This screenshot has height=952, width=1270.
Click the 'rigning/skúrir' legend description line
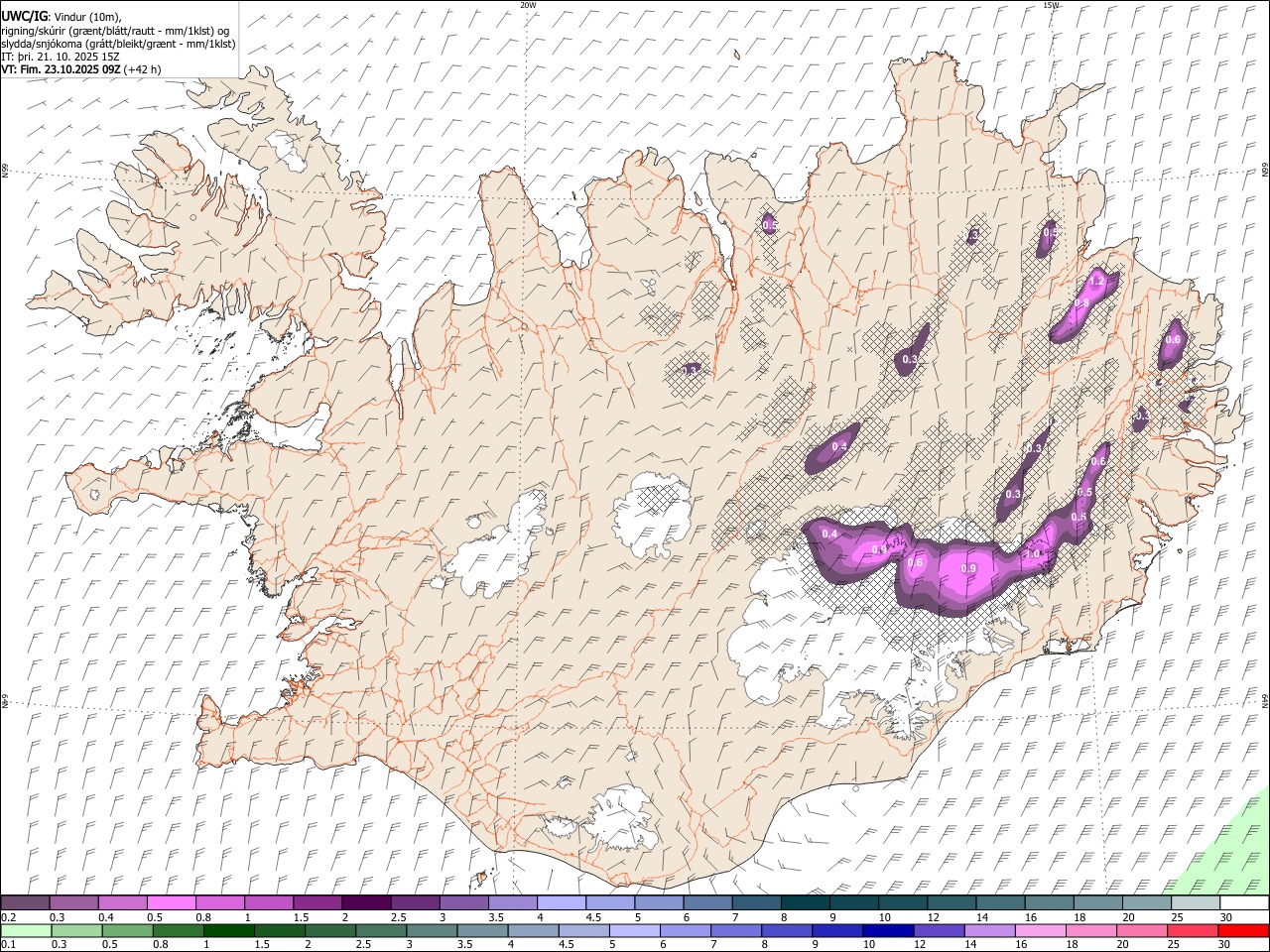(115, 30)
